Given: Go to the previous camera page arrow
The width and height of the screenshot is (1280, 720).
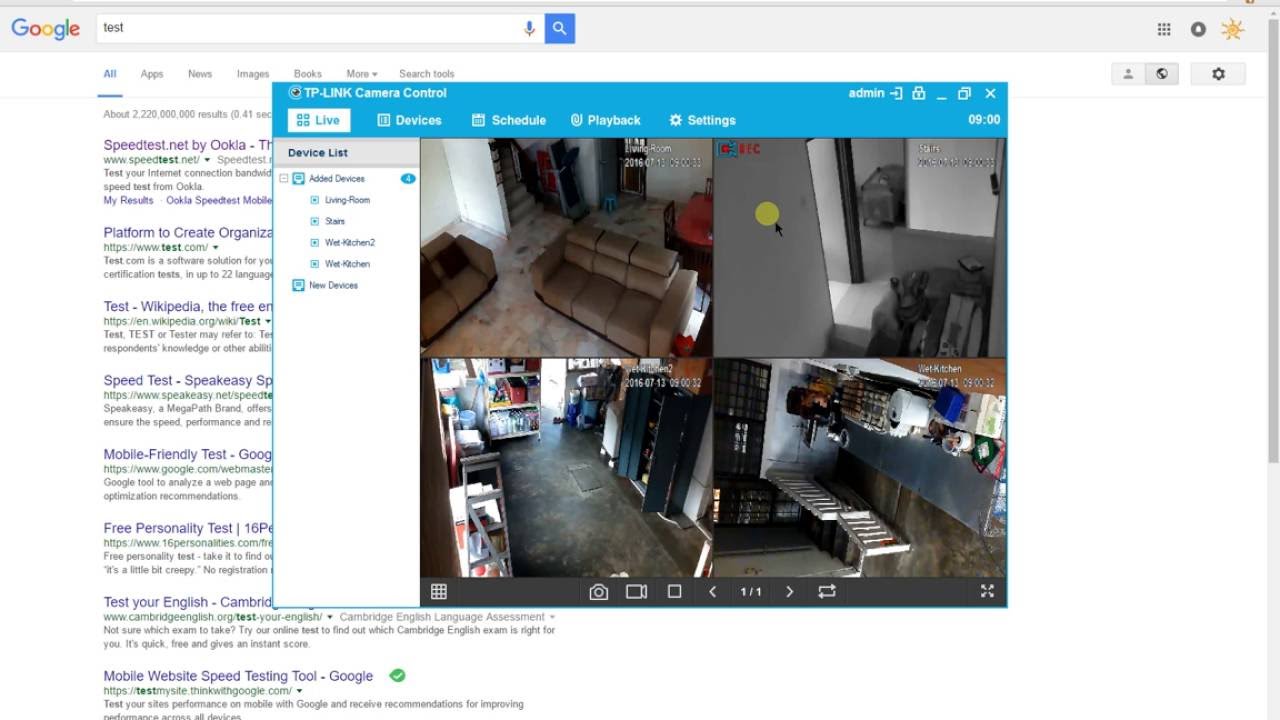Looking at the screenshot, I should [712, 592].
